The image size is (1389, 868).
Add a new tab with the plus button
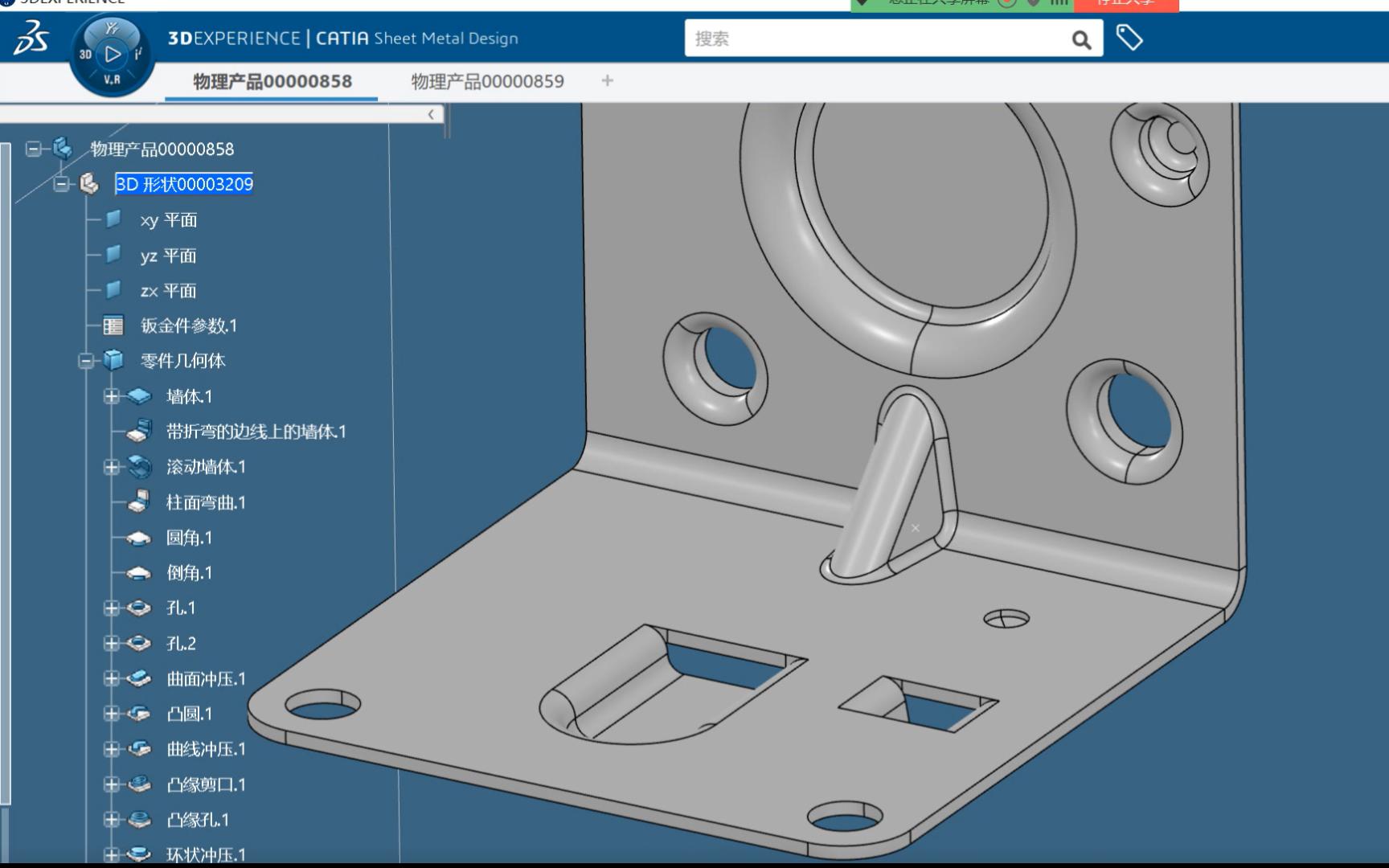(x=608, y=80)
